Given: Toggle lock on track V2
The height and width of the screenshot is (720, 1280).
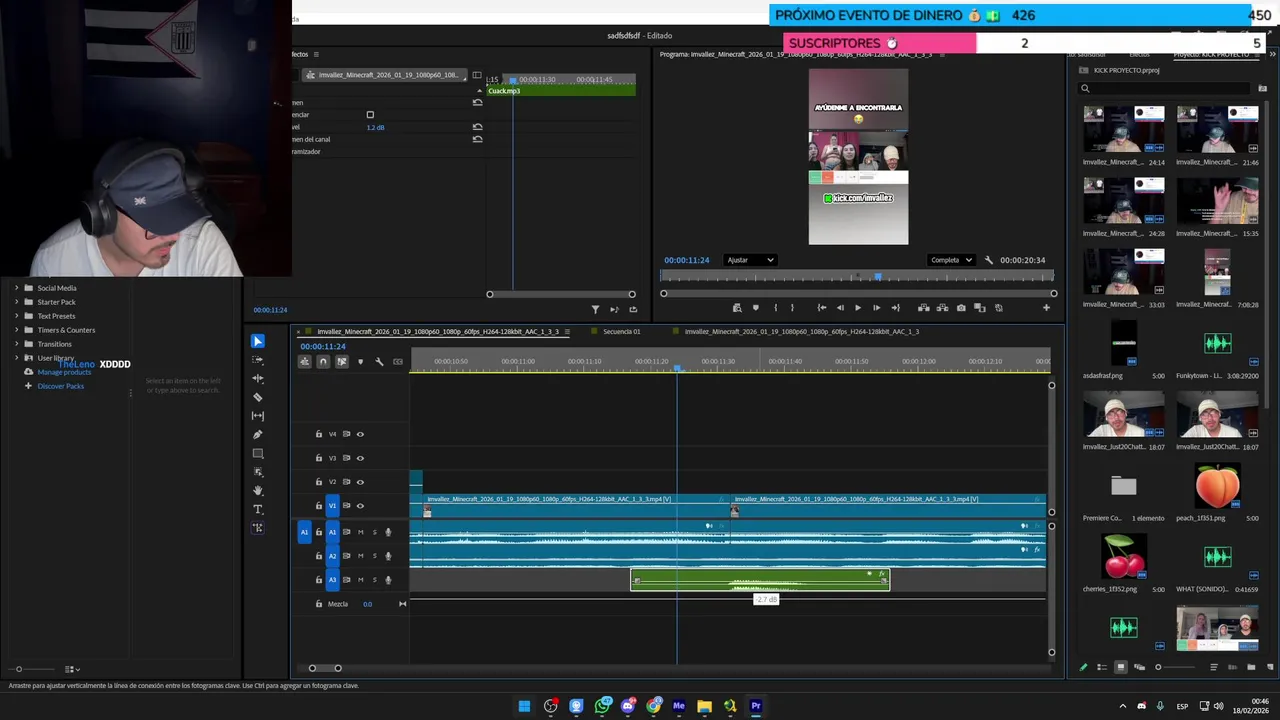Looking at the screenshot, I should 319,482.
